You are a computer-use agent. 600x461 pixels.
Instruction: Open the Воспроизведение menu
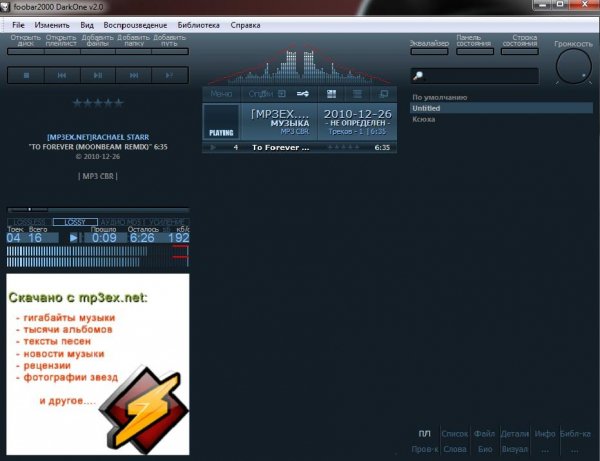pos(135,25)
